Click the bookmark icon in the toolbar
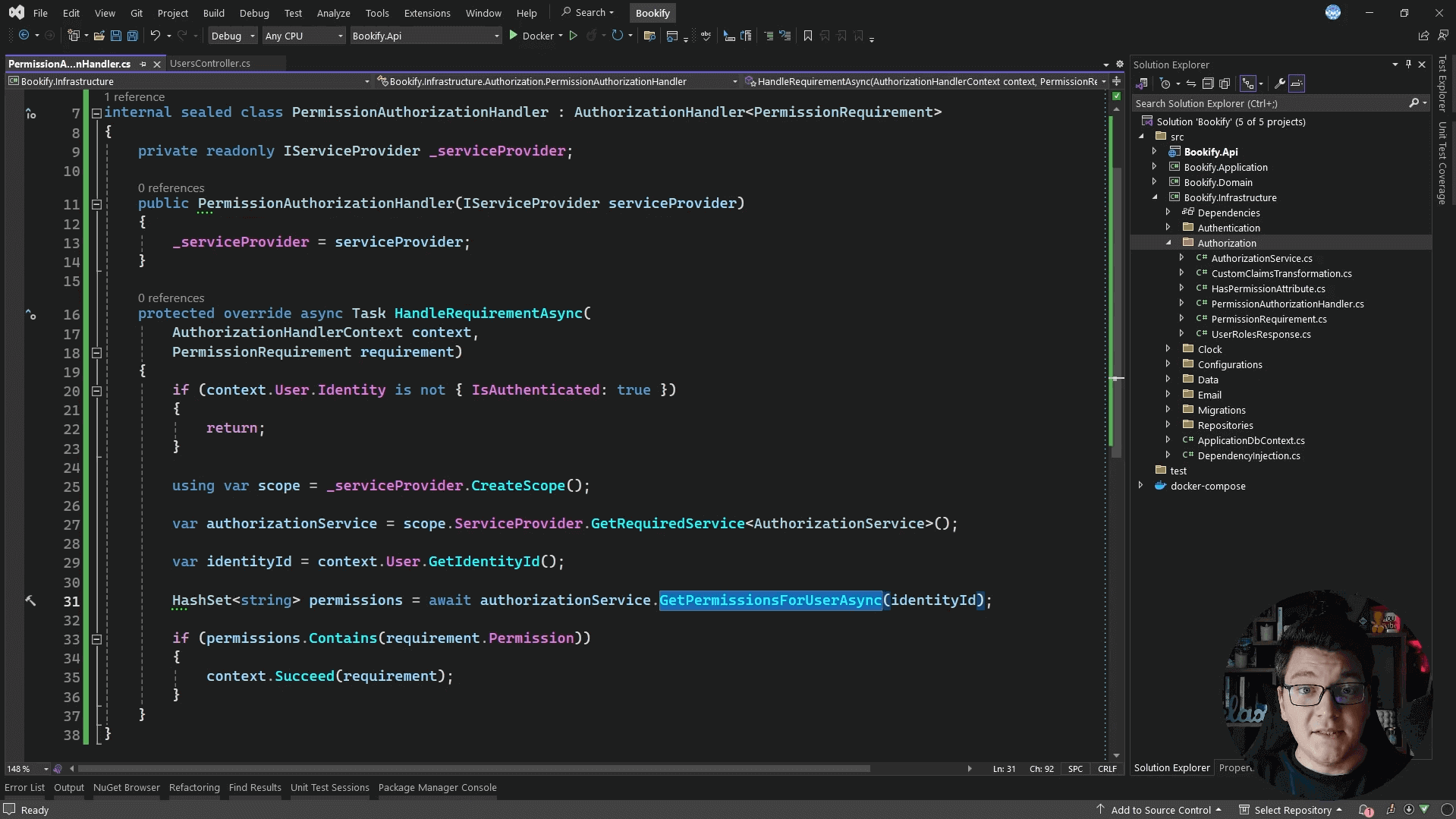1456x819 pixels. (807, 36)
